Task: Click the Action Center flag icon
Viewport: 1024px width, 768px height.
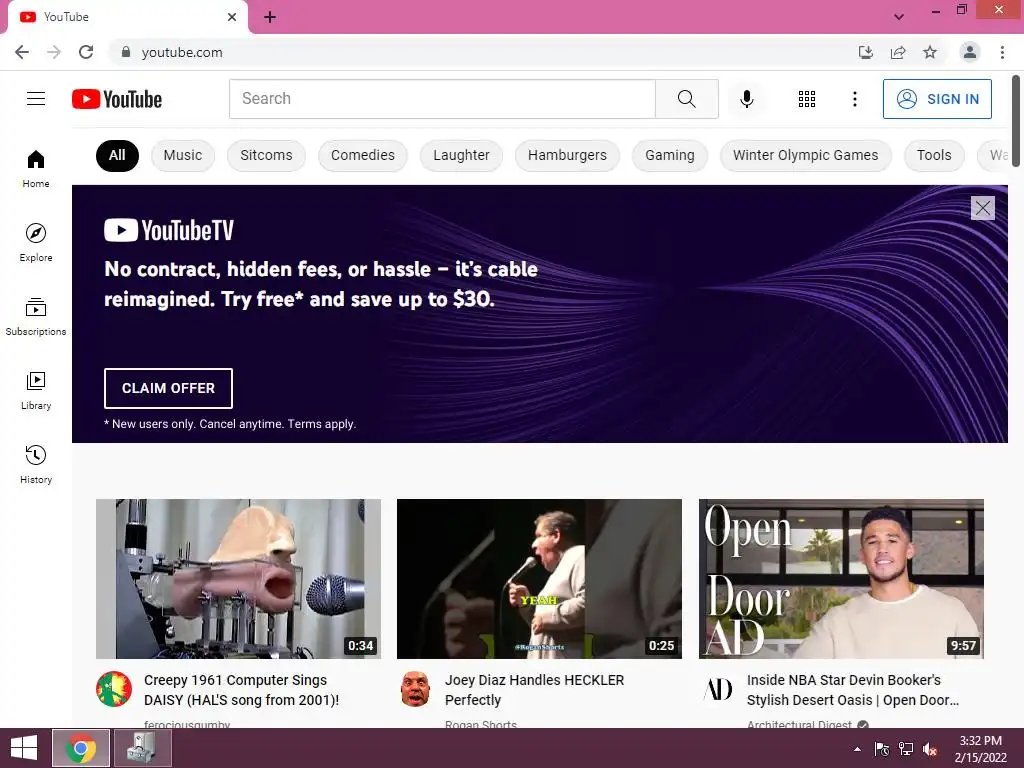Action: click(x=882, y=749)
